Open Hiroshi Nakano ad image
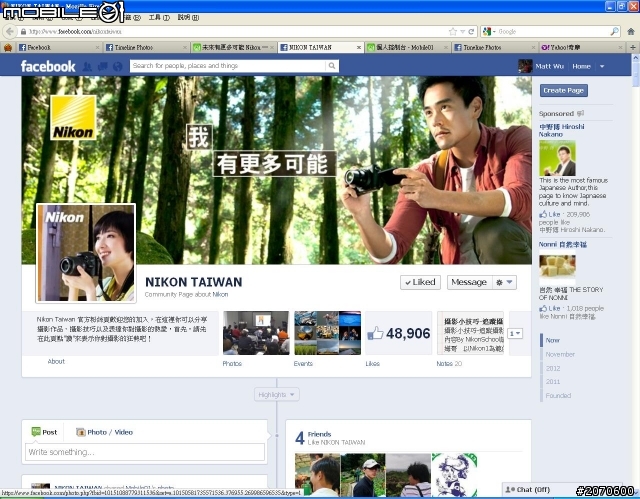640x499 pixels. pyautogui.click(x=557, y=158)
